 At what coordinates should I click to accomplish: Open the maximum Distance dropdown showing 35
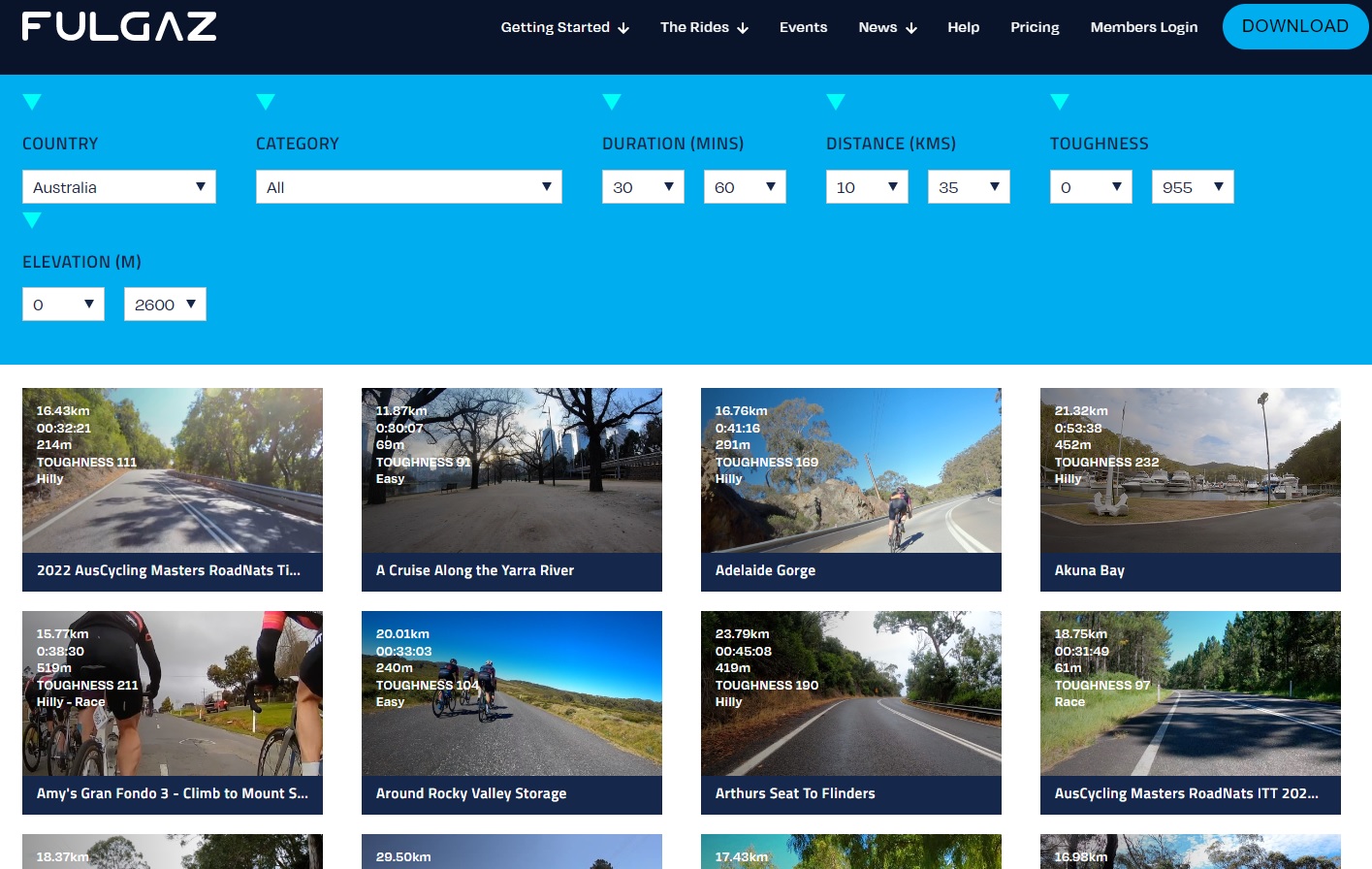(968, 186)
